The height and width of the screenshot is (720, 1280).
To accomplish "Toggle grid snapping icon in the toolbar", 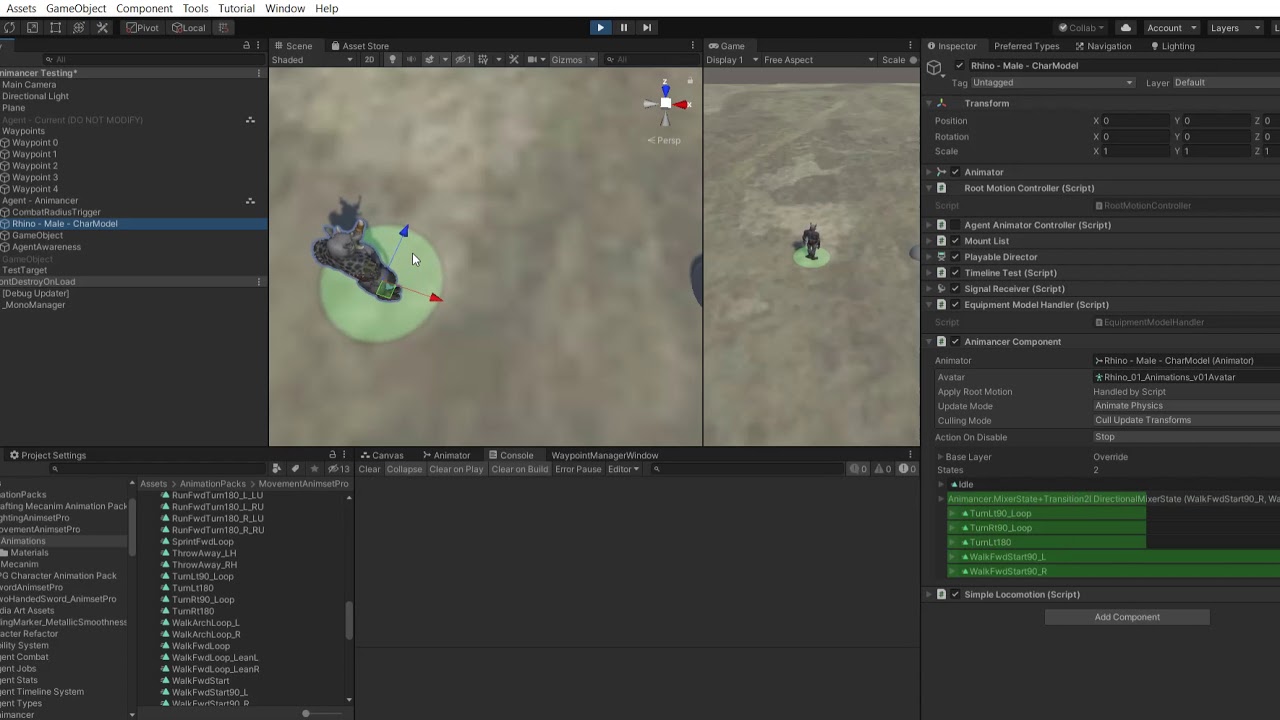I will (x=224, y=28).
